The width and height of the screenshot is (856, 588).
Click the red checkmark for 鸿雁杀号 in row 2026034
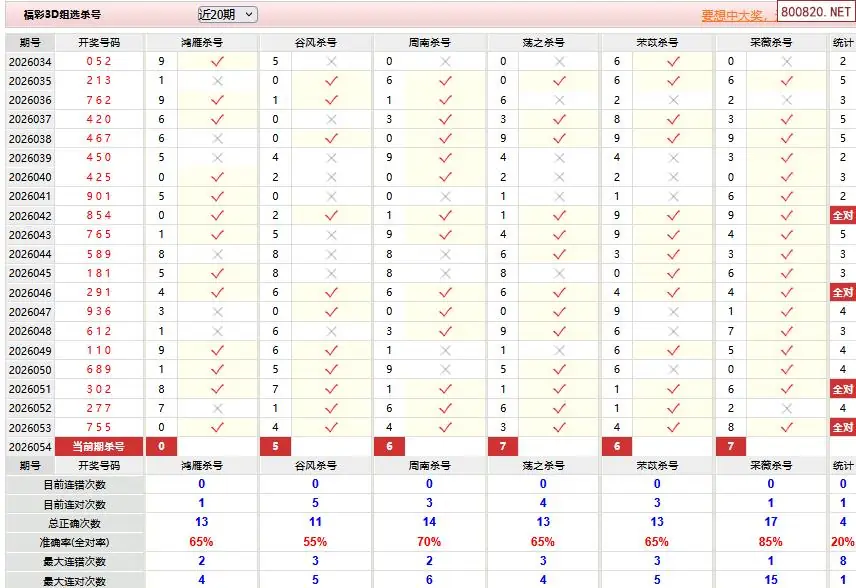(x=217, y=62)
